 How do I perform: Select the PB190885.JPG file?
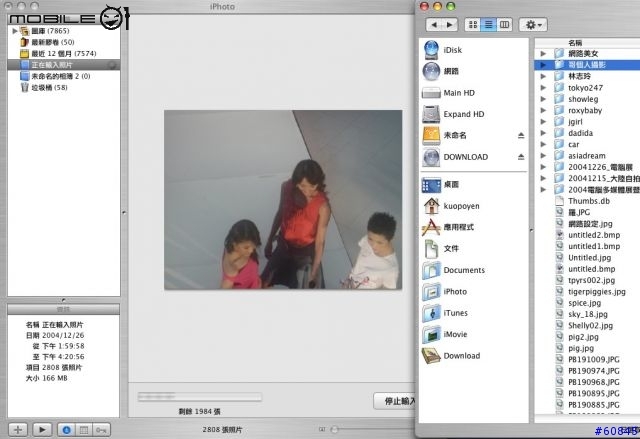(x=587, y=405)
